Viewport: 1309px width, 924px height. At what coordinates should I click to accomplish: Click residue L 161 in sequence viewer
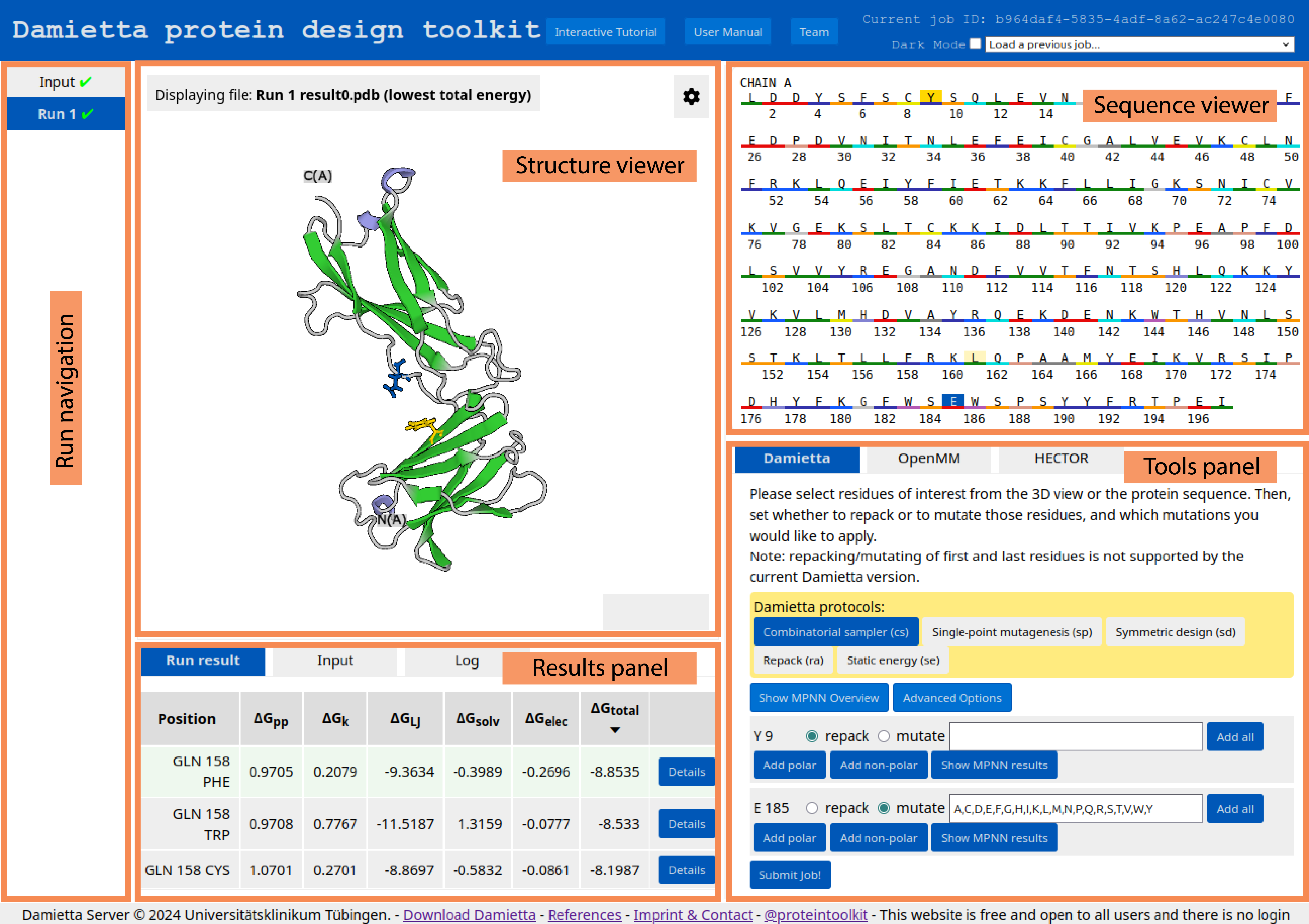975,358
